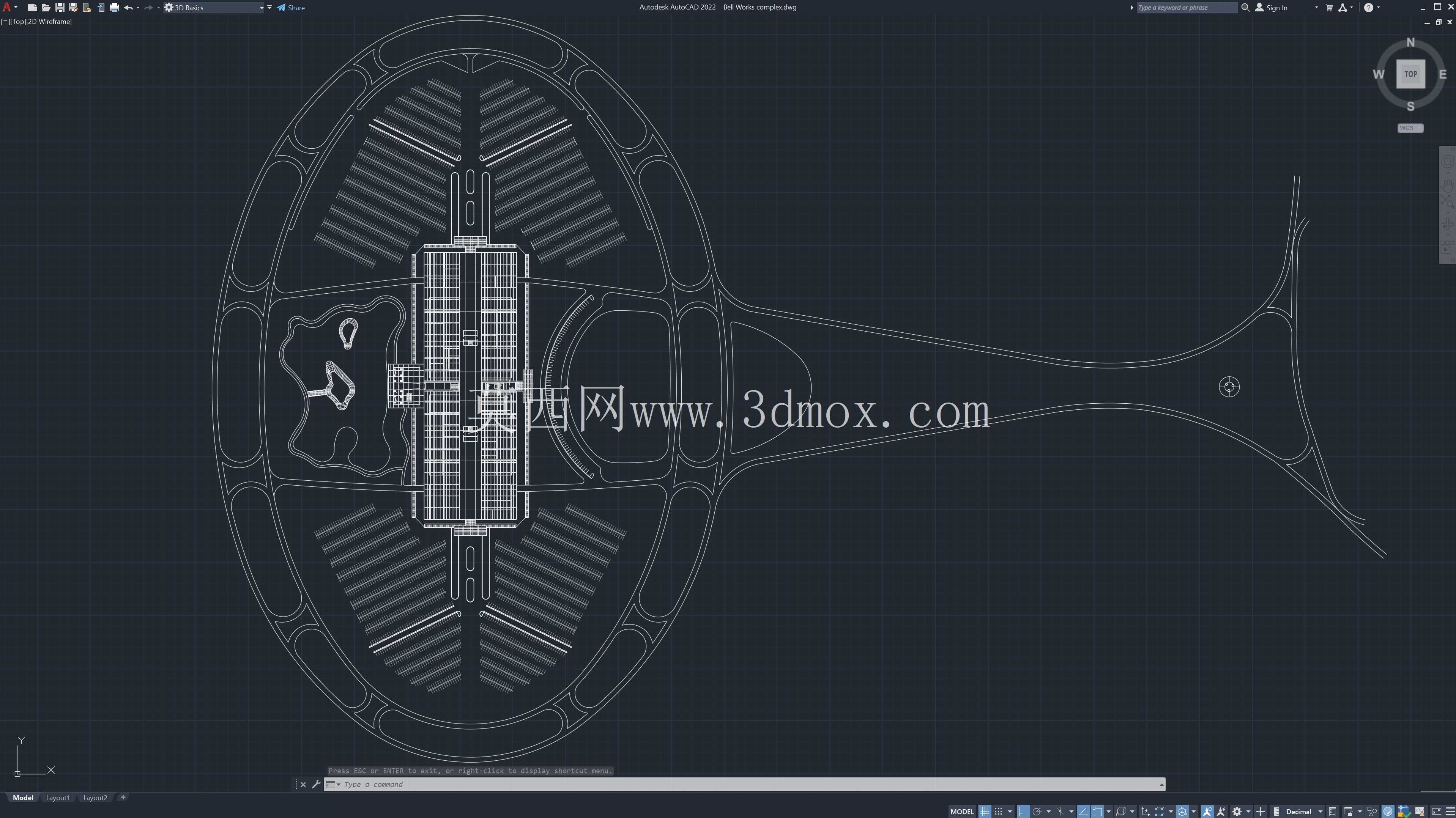This screenshot has width=1456, height=818.
Task: Toggle Polar Tracking
Action: tap(1037, 812)
